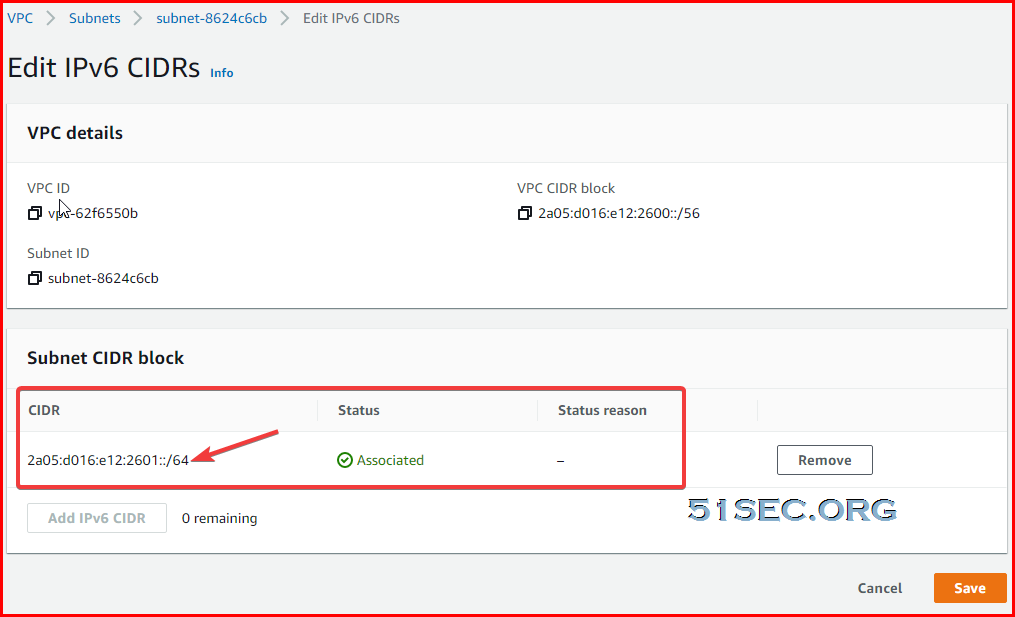Click the Status column header

359,410
